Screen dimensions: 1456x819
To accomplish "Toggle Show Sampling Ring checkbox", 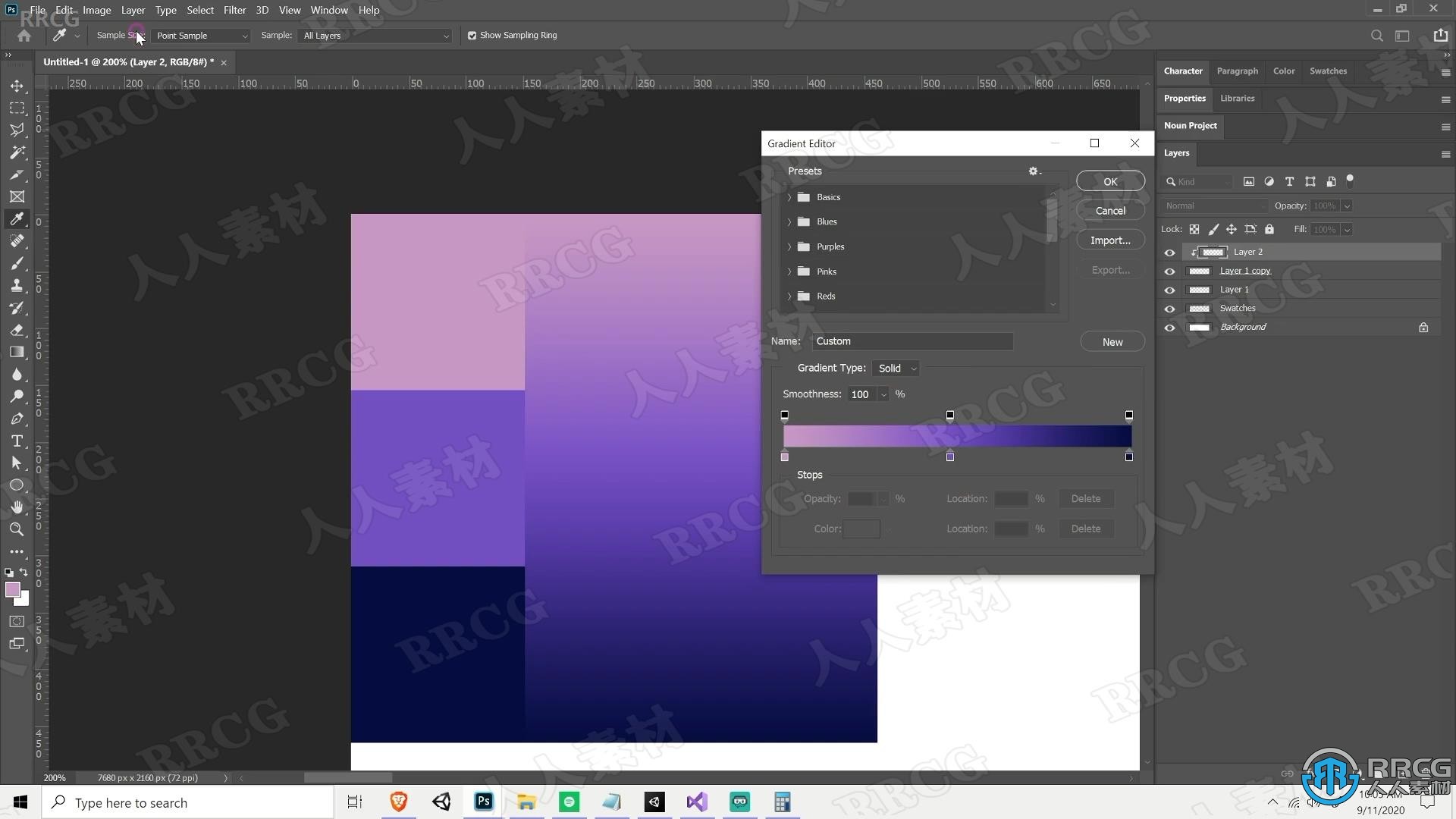I will click(471, 35).
